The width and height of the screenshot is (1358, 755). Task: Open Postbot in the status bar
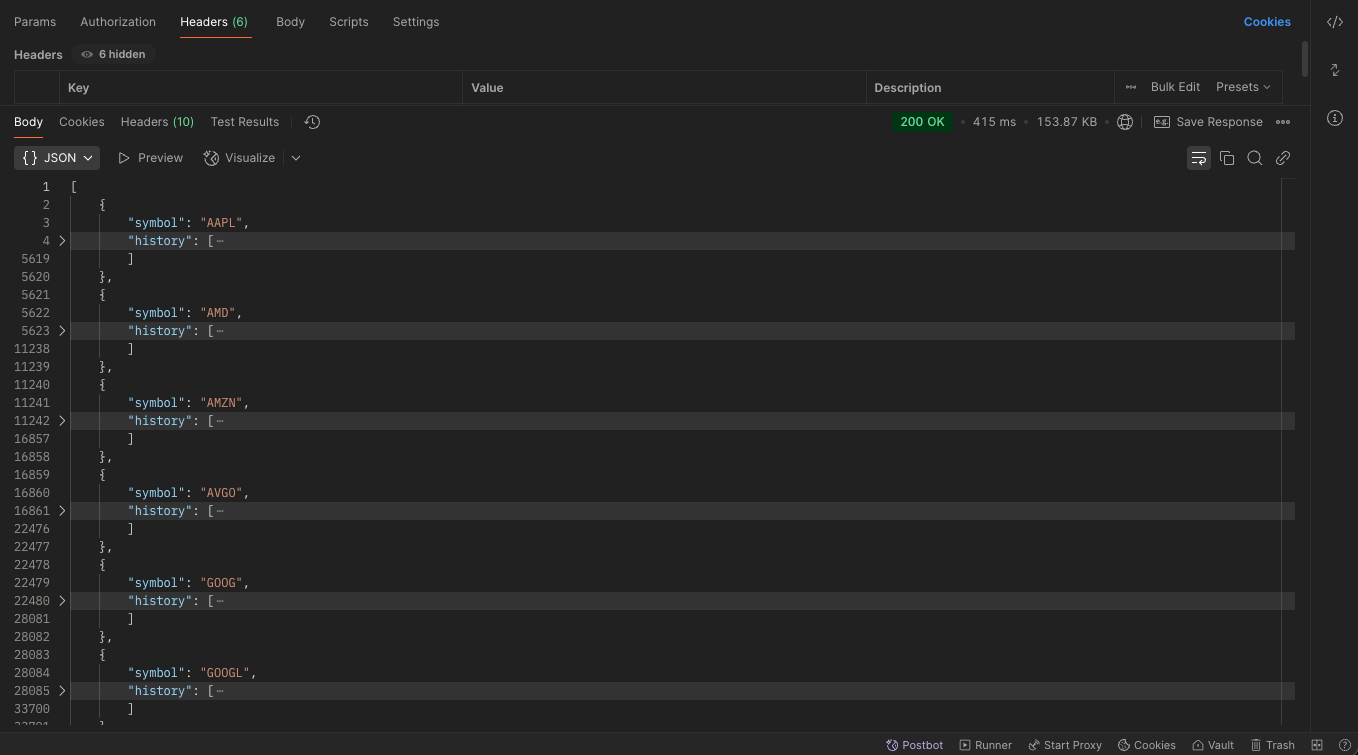[914, 745]
